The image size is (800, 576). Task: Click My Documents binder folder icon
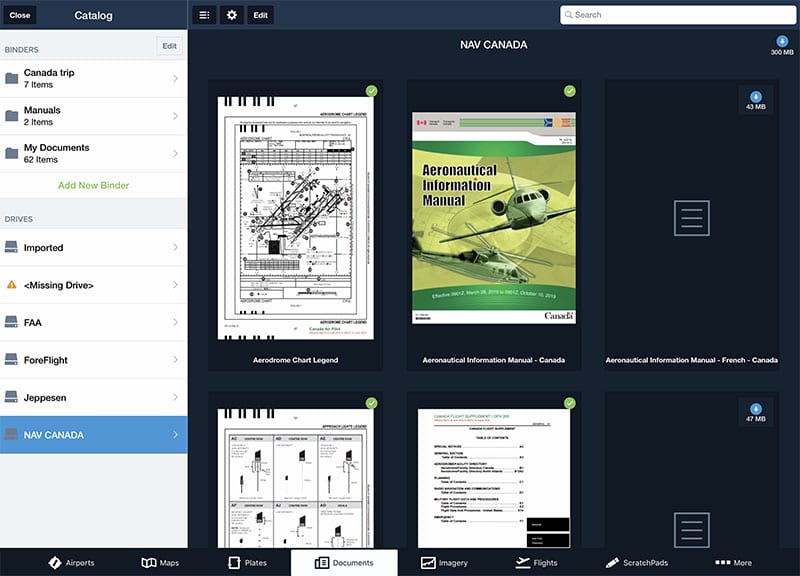pos(11,153)
